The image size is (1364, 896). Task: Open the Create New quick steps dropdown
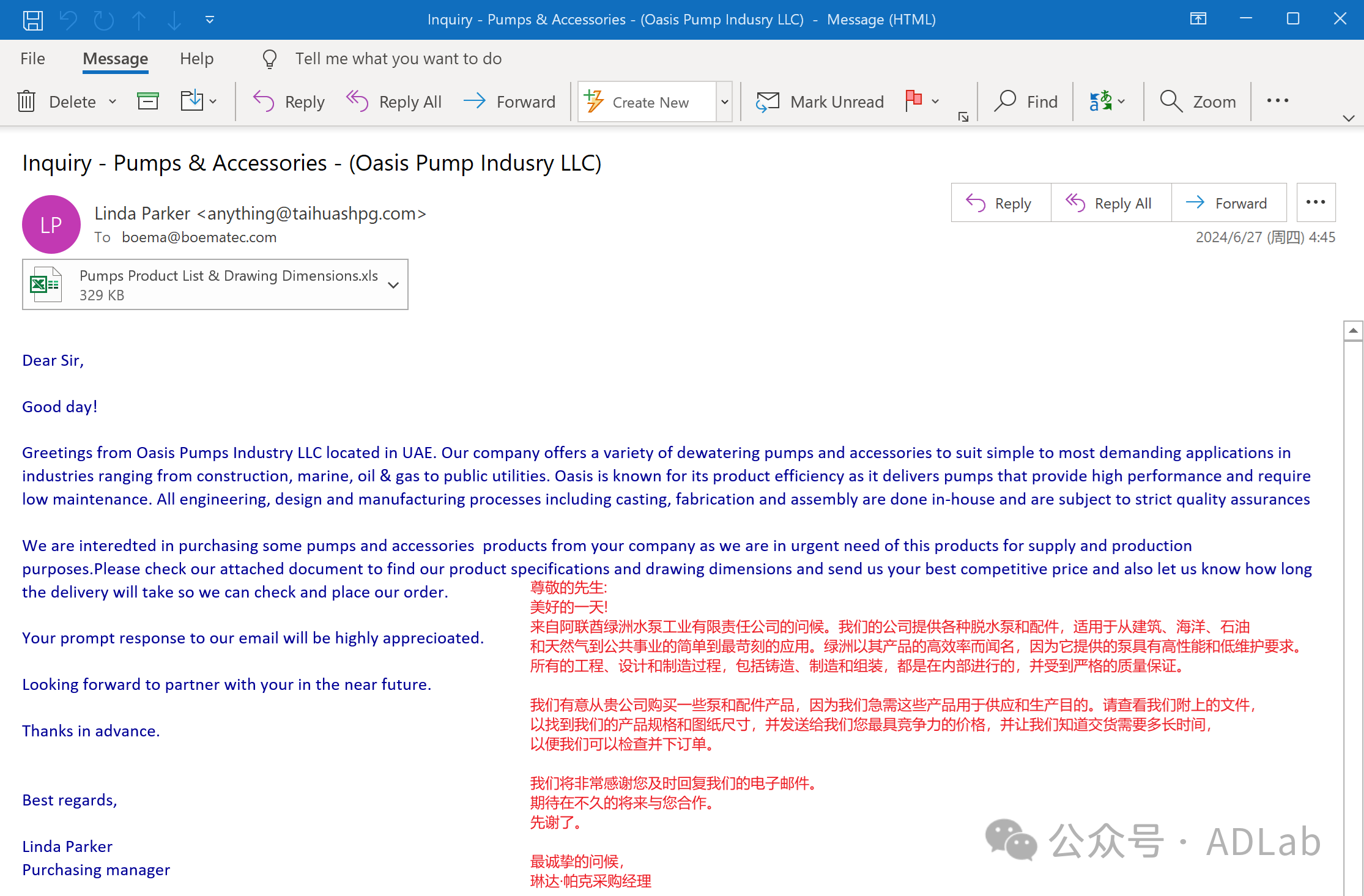pos(724,101)
